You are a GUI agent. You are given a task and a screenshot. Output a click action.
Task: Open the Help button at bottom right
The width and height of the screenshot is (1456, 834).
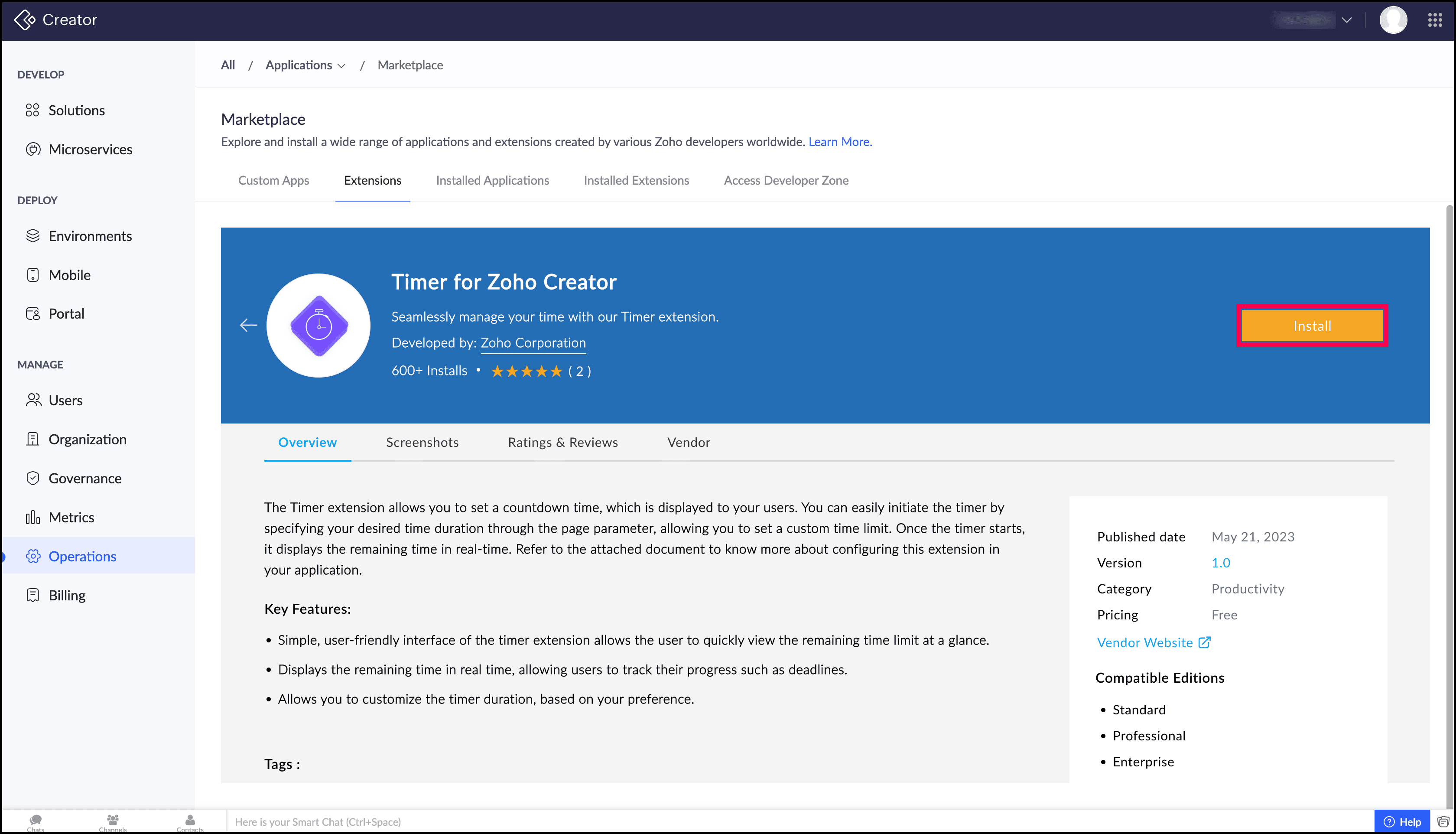coord(1401,822)
